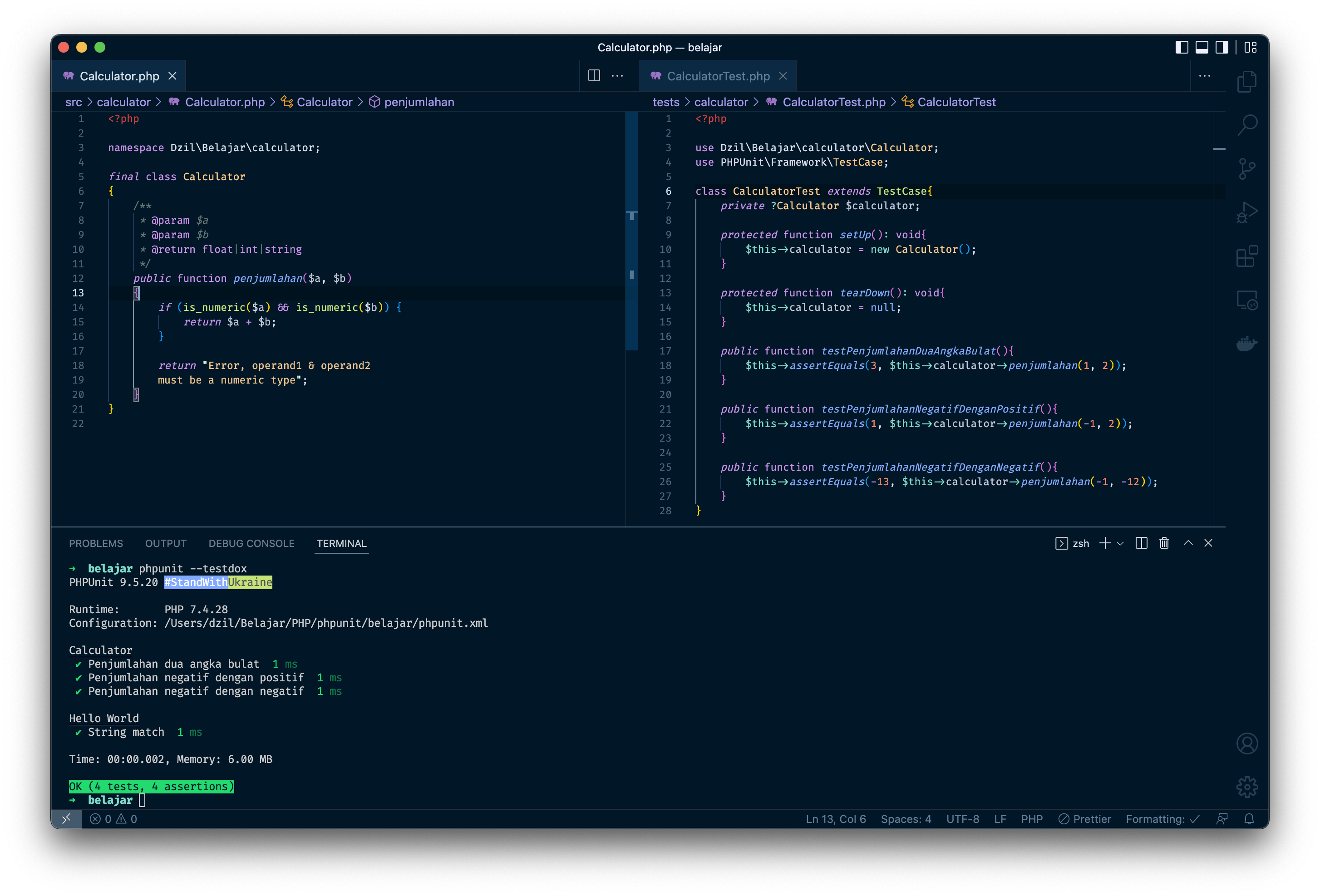Open the PHP language mode selector
This screenshot has width=1320, height=896.
coord(1031,819)
